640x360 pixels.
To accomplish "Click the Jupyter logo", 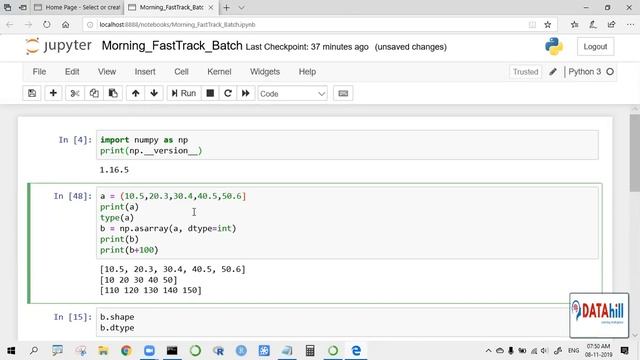I will pyautogui.click(x=58, y=46).
